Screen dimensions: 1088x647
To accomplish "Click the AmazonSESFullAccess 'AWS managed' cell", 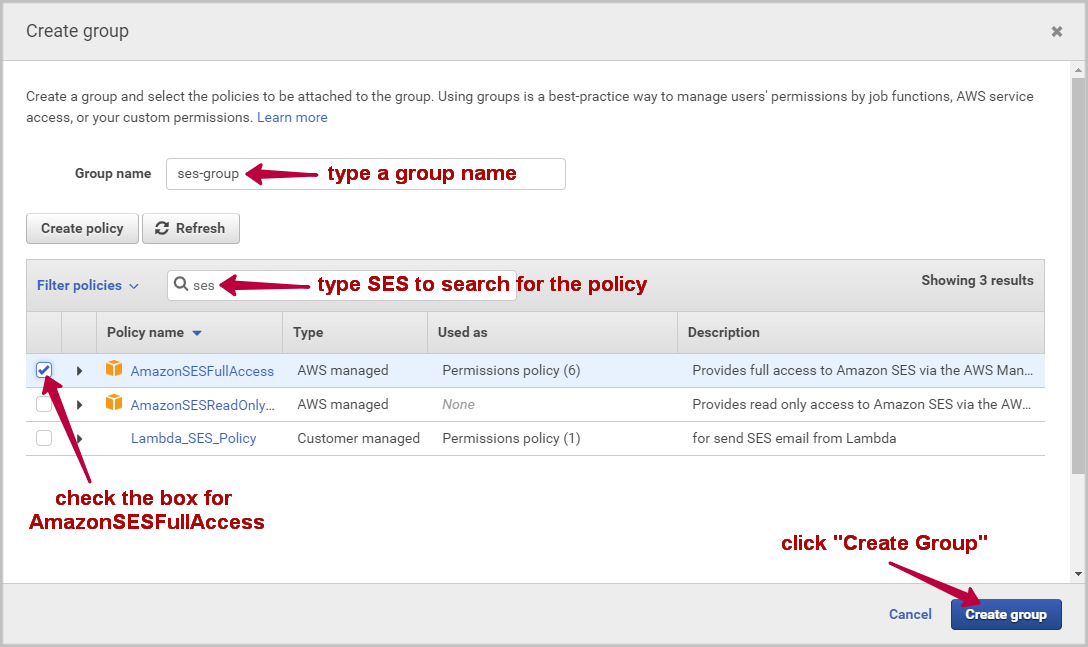I will 343,371.
